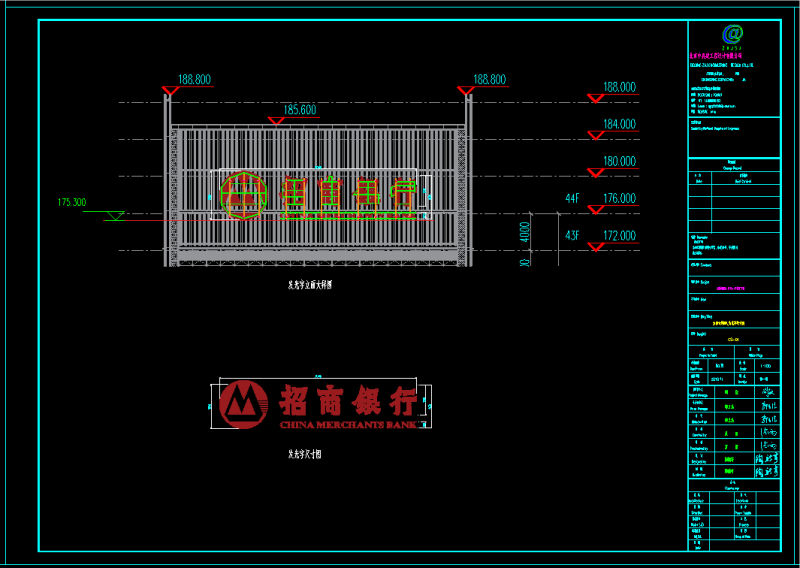800x568 pixels.
Task: Select the vertical 4000 dimension text
Action: (x=525, y=234)
